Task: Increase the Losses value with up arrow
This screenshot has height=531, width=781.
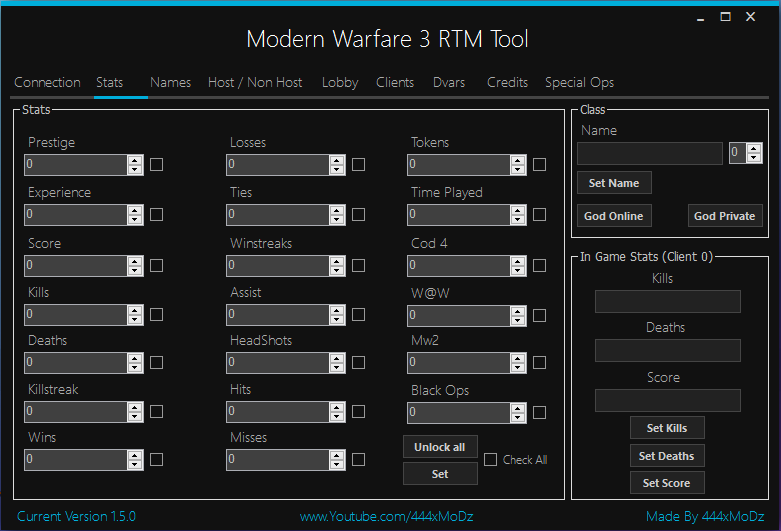Action: [337, 160]
